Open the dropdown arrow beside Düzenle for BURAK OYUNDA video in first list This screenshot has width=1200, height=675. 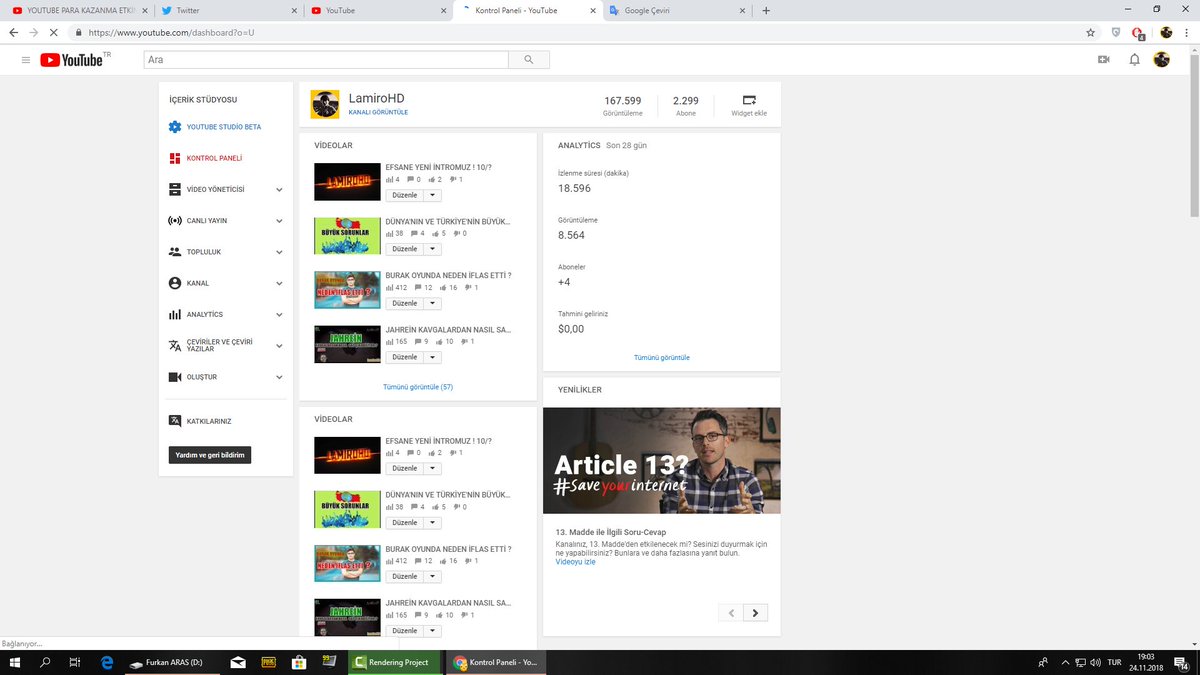pyautogui.click(x=432, y=303)
